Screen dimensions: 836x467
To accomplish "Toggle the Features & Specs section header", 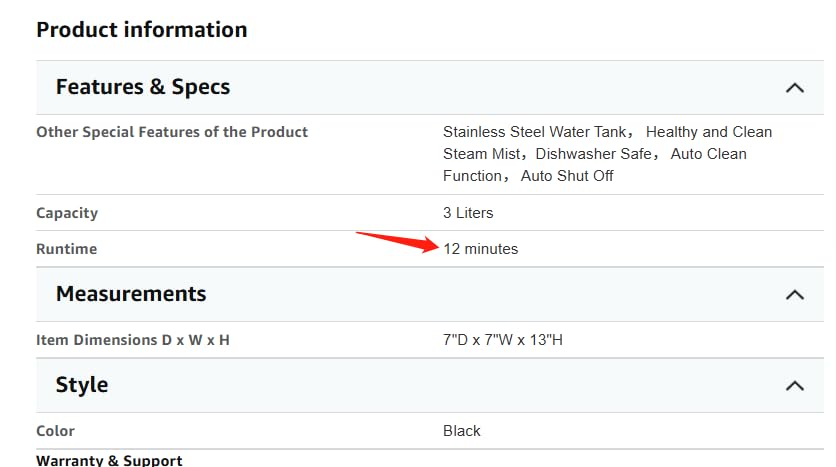I will click(x=143, y=87).
